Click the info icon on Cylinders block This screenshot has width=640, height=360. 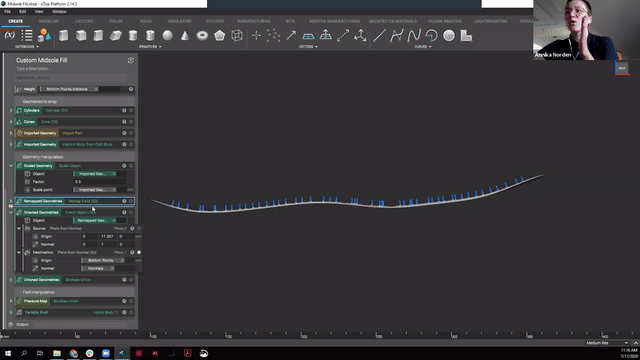pos(124,110)
